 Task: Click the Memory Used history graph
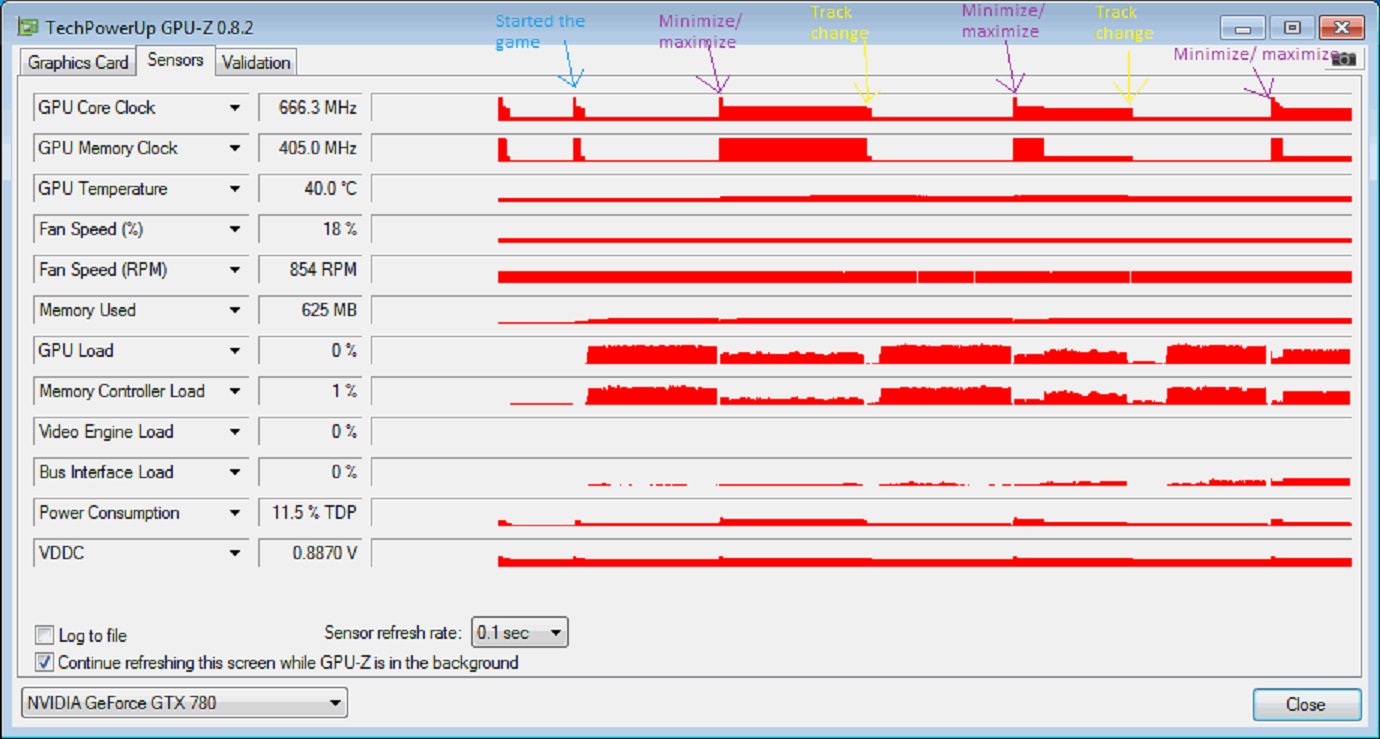point(862,310)
